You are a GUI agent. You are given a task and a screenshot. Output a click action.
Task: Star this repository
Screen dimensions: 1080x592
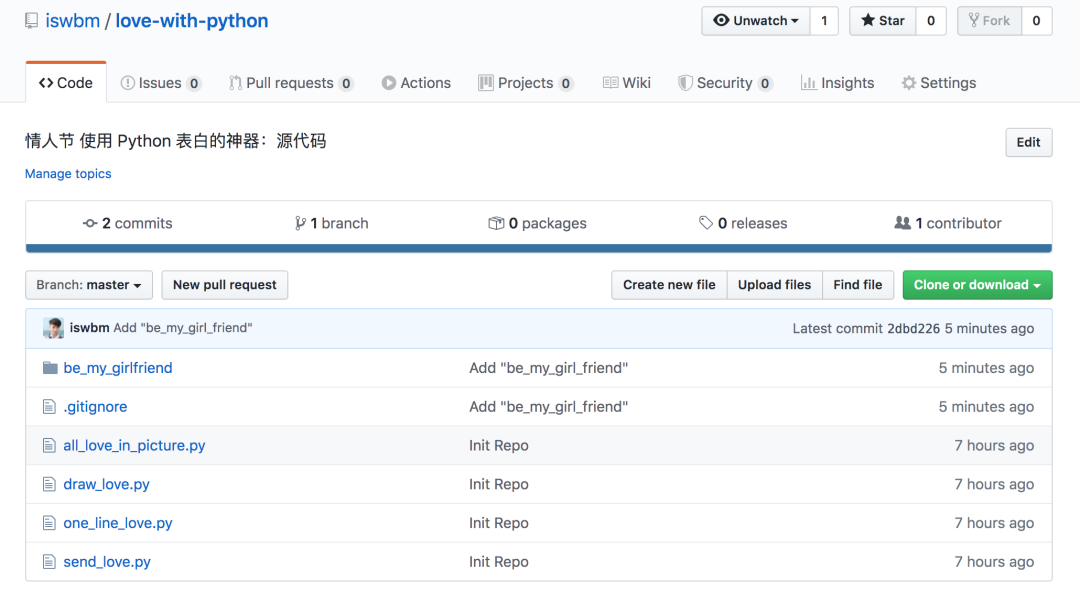pos(882,21)
